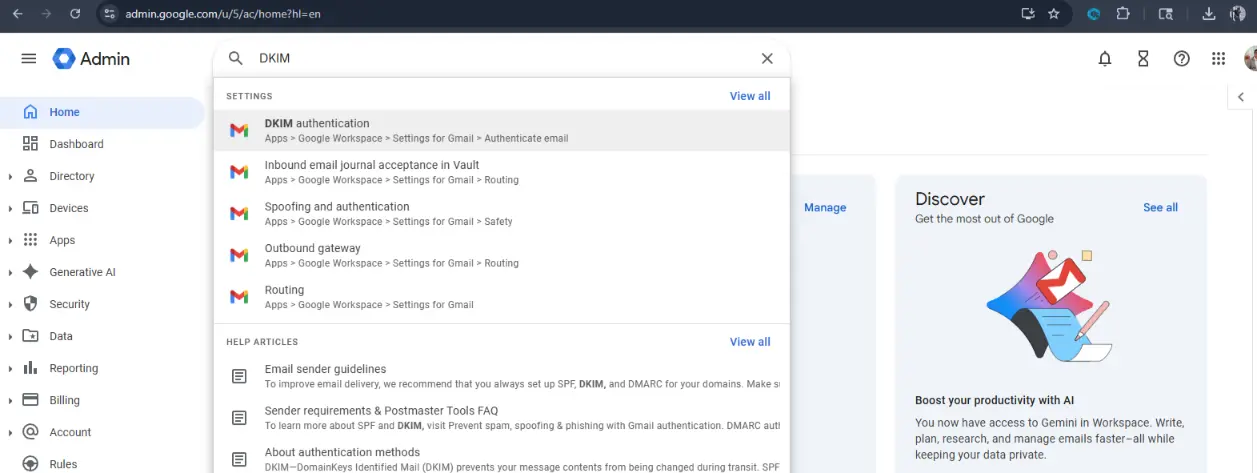The height and width of the screenshot is (473, 1257).
Task: Click Gmail icon beside Spoofing and authentication
Action: click(239, 213)
